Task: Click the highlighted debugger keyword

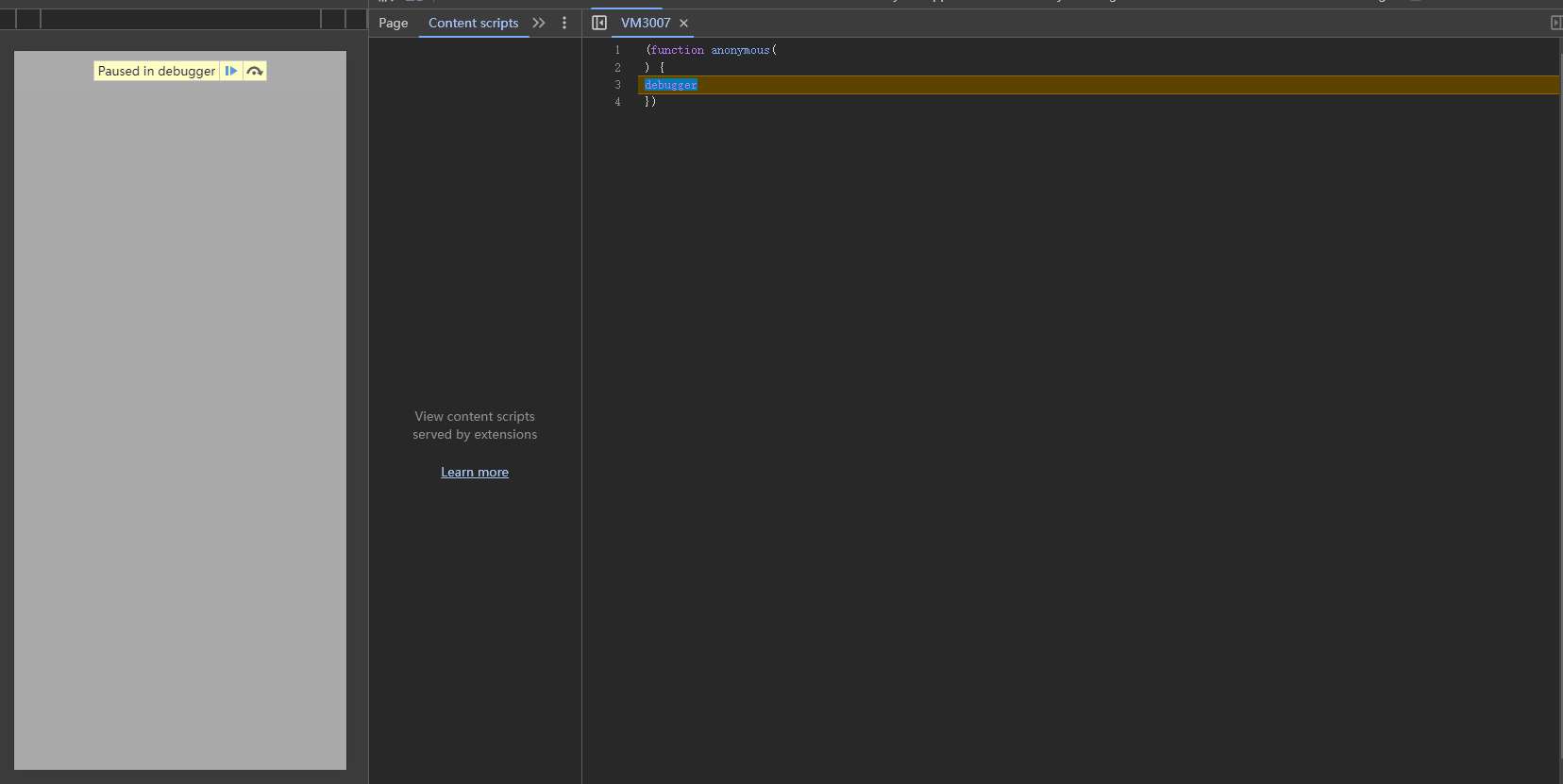Action: [671, 85]
